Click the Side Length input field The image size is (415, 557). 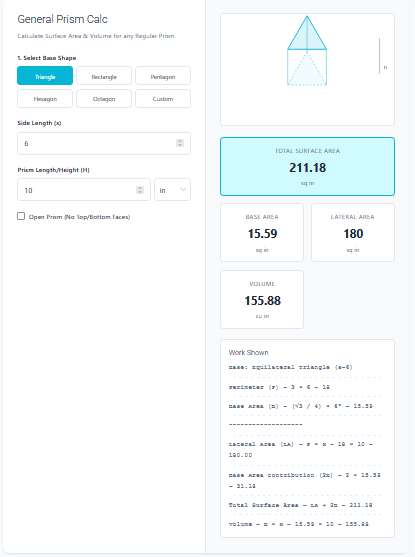pyautogui.click(x=104, y=144)
